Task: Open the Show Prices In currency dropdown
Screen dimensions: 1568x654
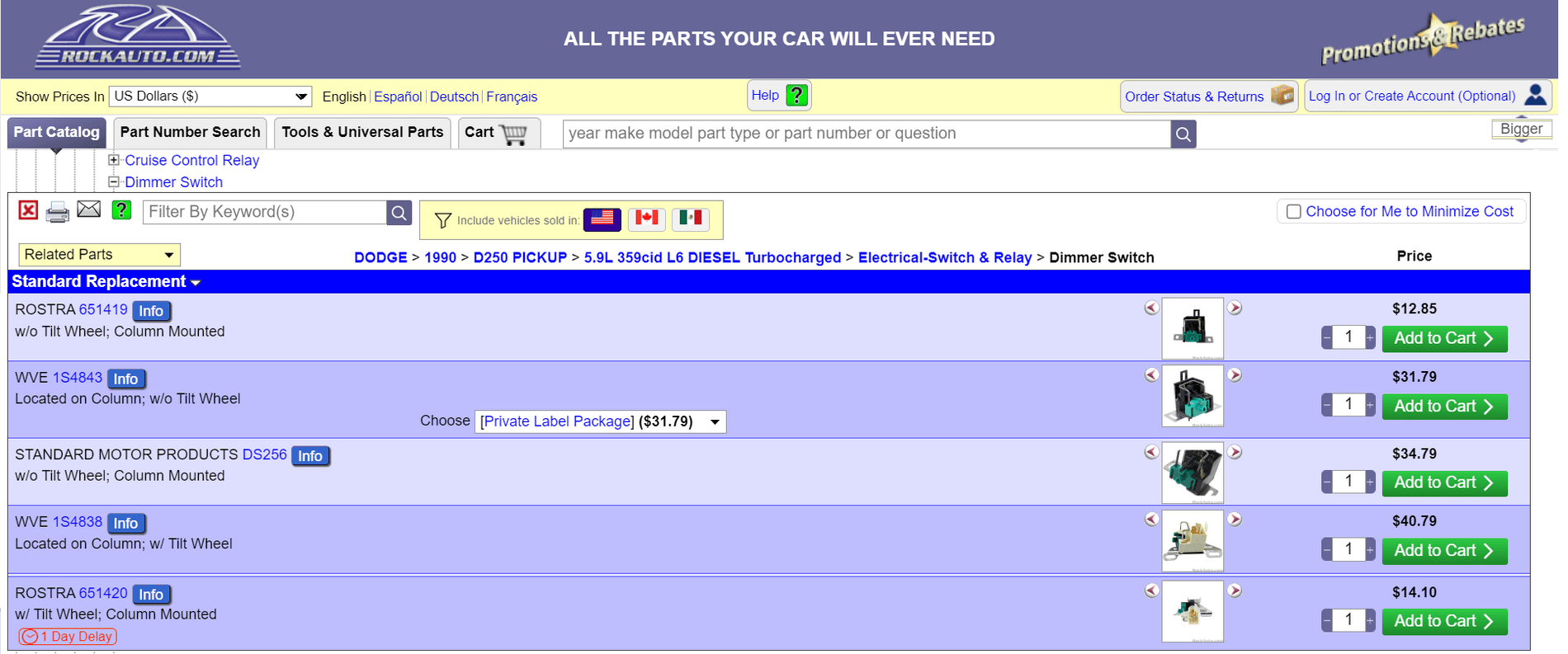Action: point(210,96)
